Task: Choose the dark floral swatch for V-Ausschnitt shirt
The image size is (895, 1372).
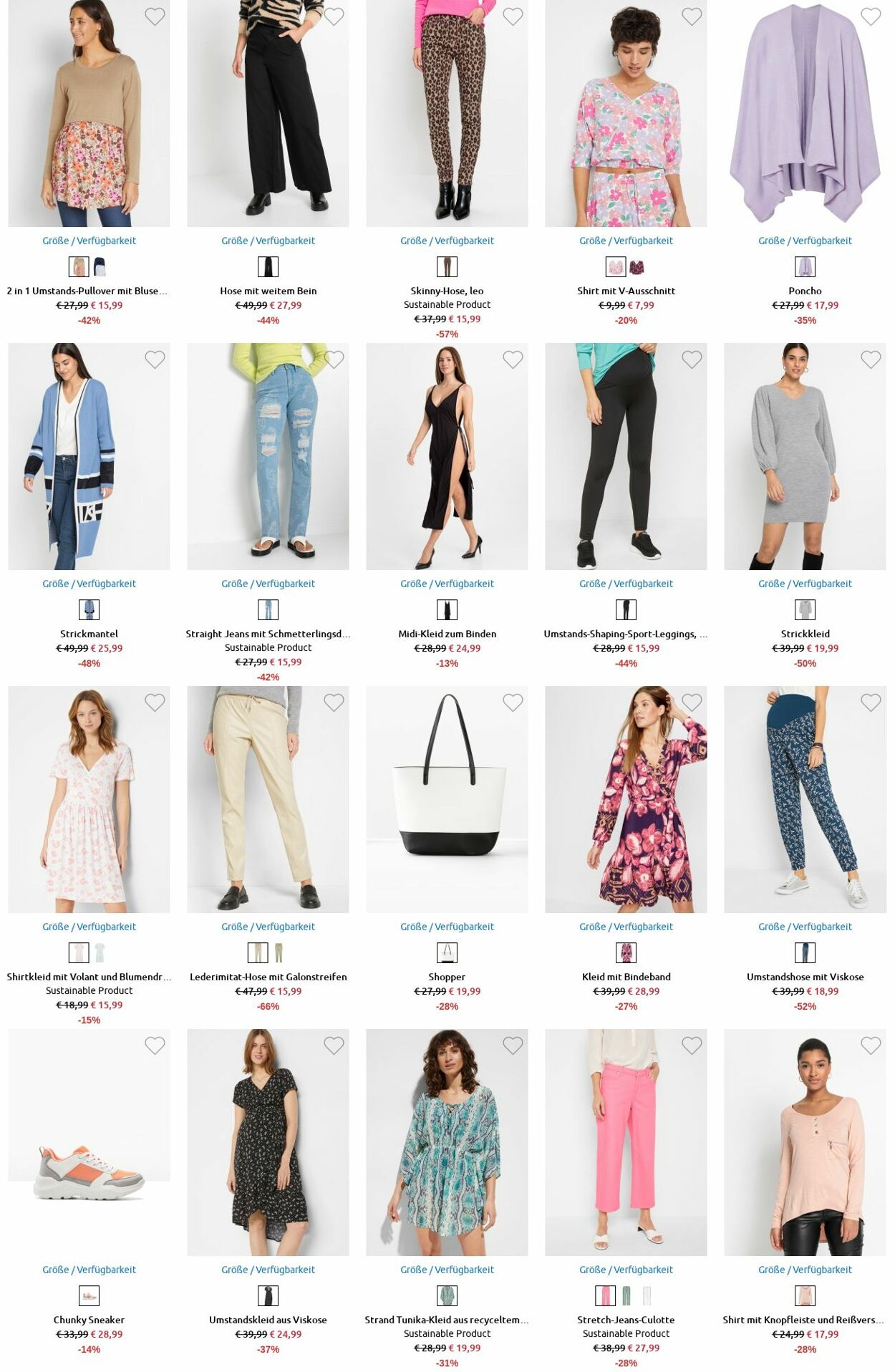Action: tap(637, 267)
